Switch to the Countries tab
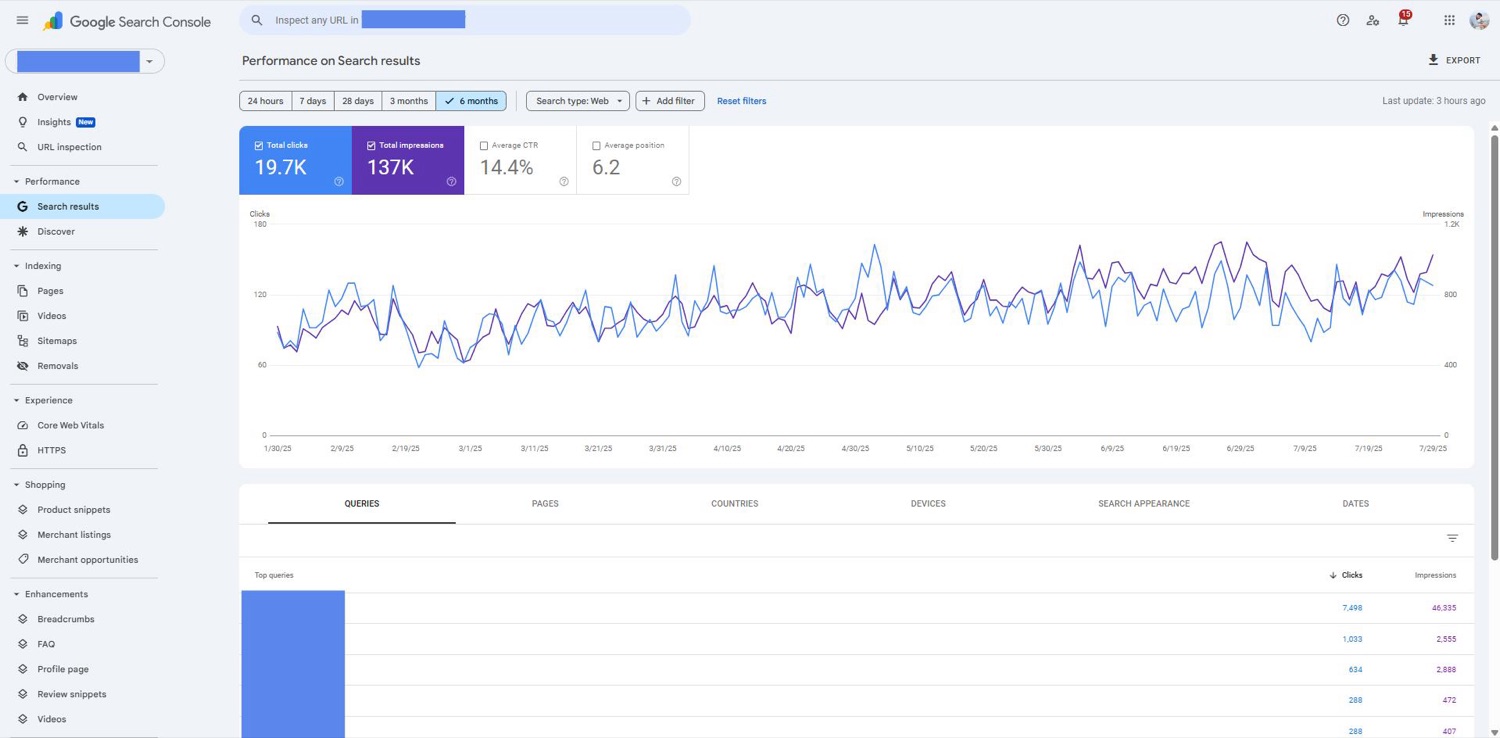The image size is (1500, 738). [735, 504]
